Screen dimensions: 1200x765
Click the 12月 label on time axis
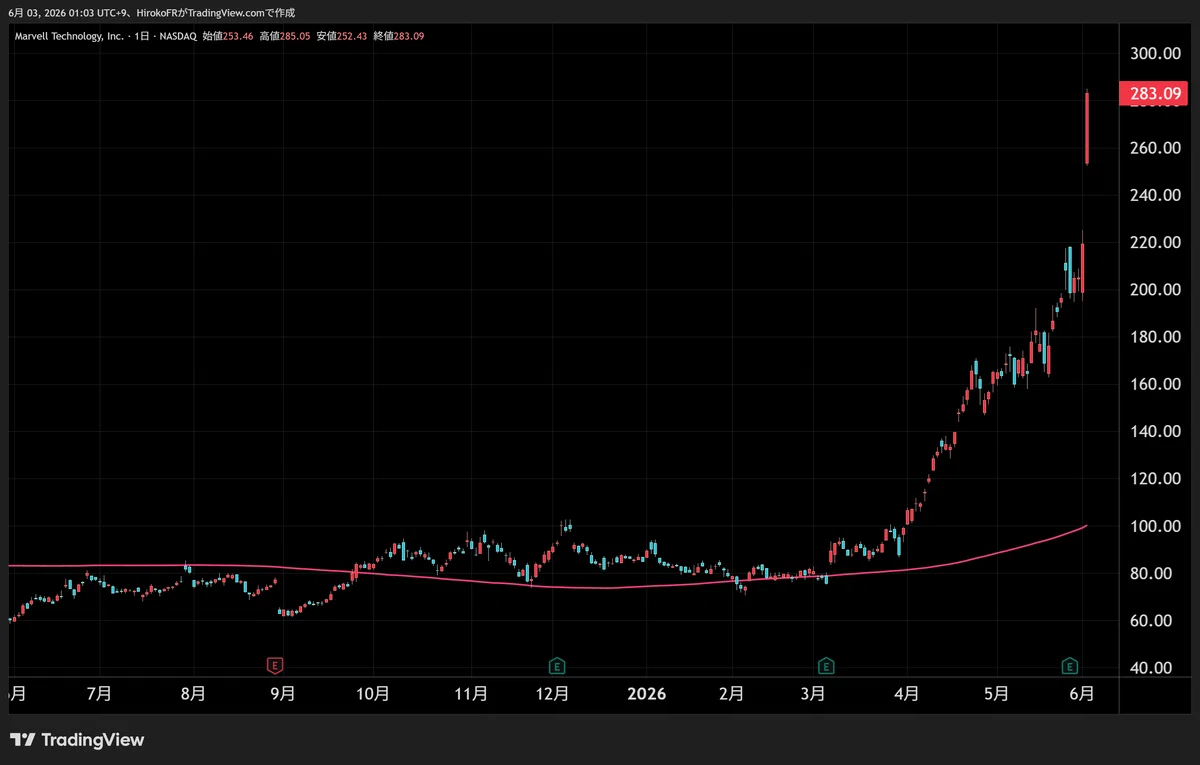coord(553,693)
